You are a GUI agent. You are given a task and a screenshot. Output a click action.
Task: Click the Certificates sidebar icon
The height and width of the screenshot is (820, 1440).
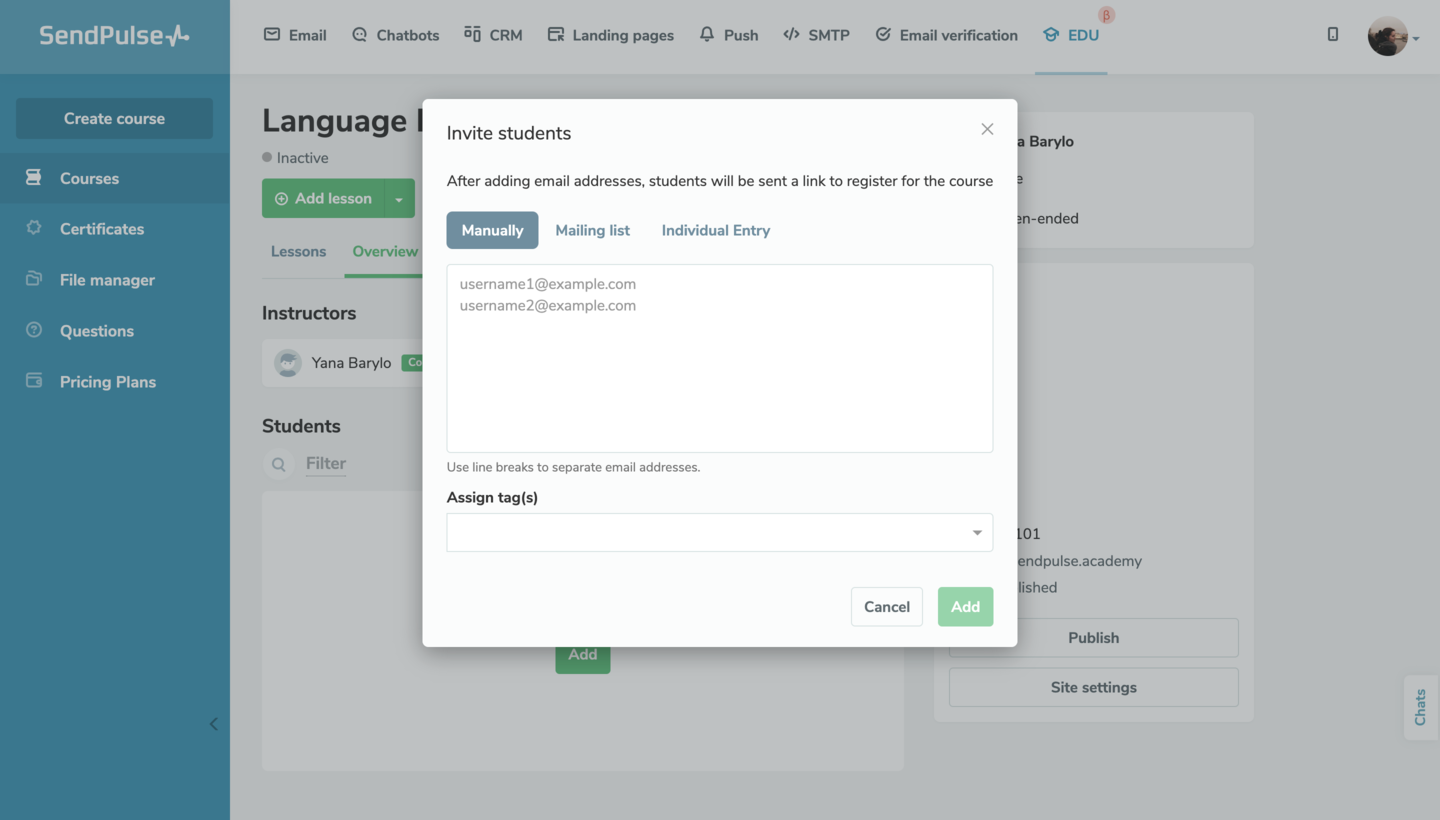tap(34, 228)
